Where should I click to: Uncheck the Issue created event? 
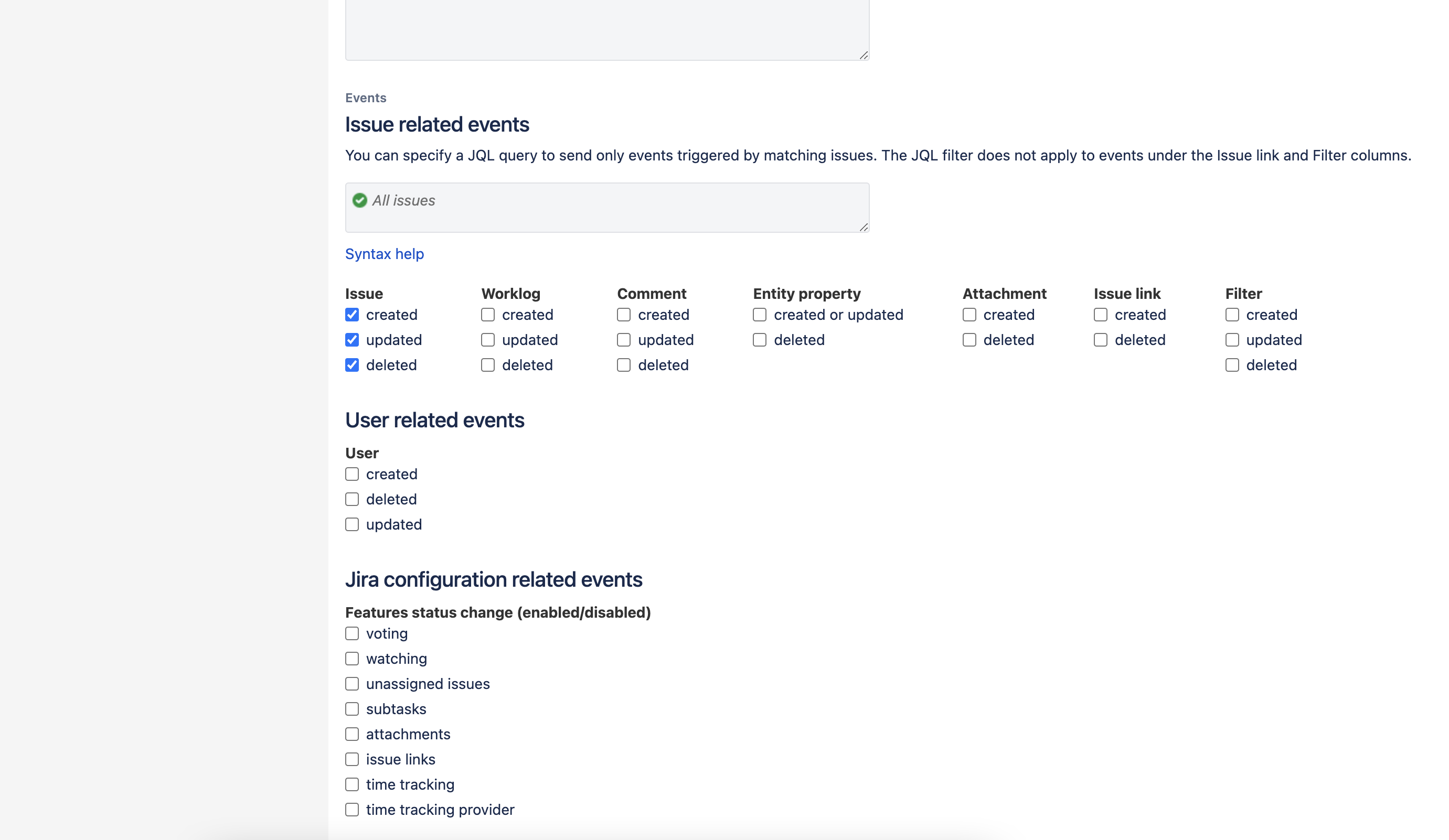pos(352,314)
